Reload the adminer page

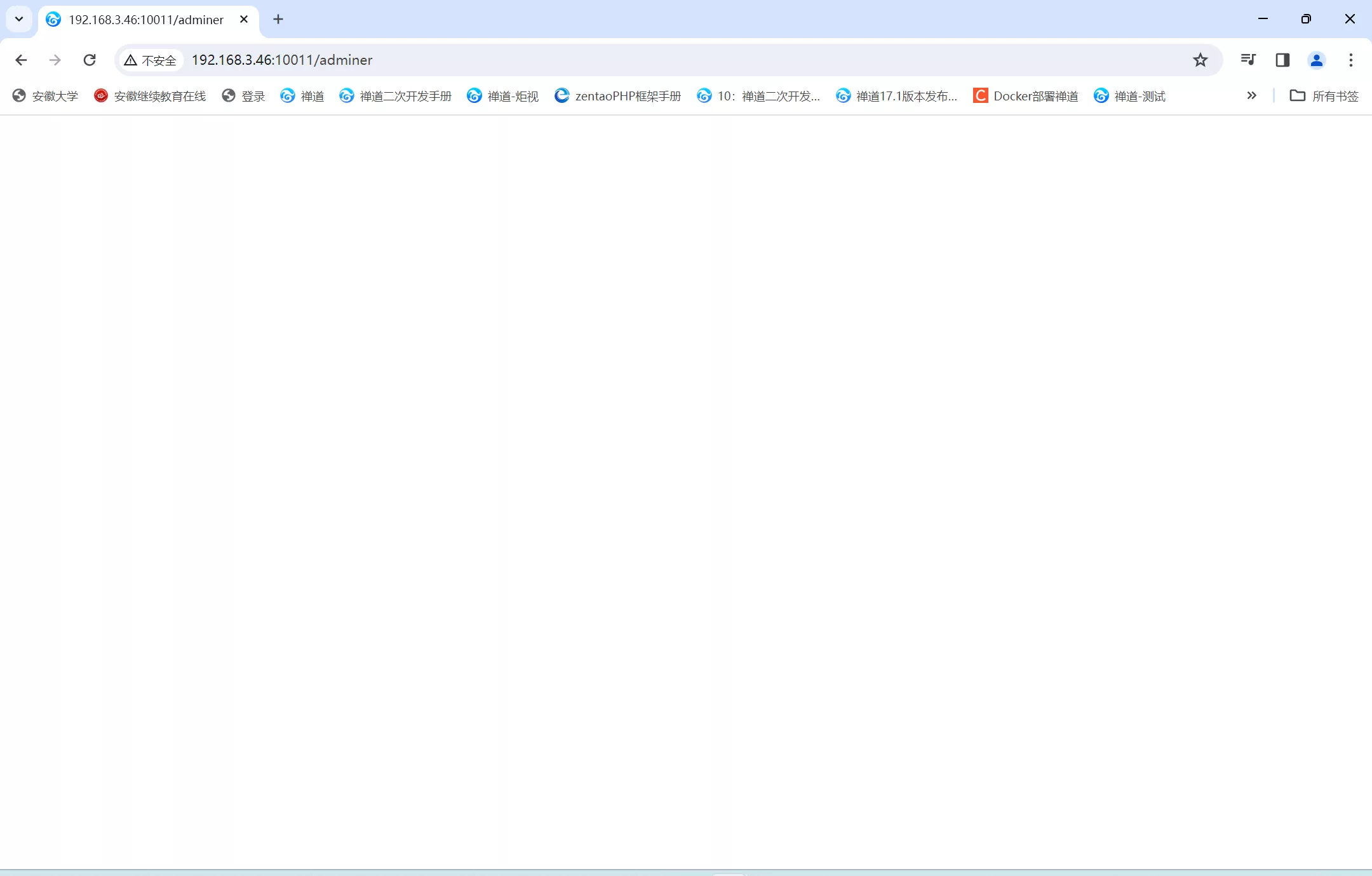90,60
